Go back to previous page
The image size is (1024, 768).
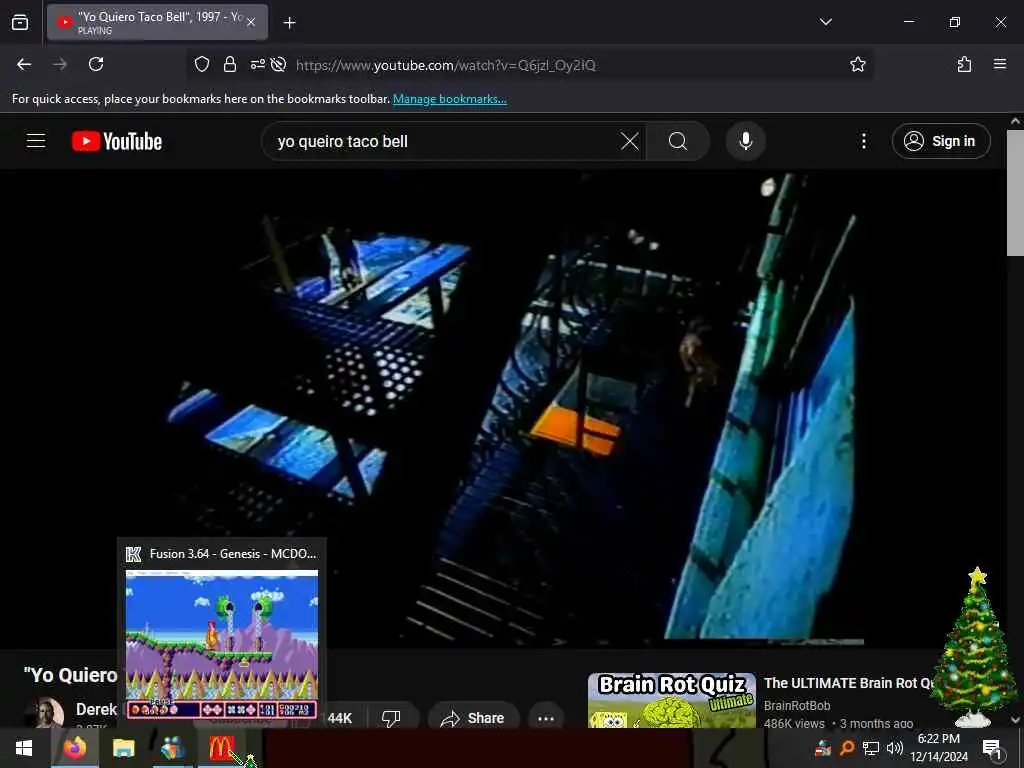[24, 64]
